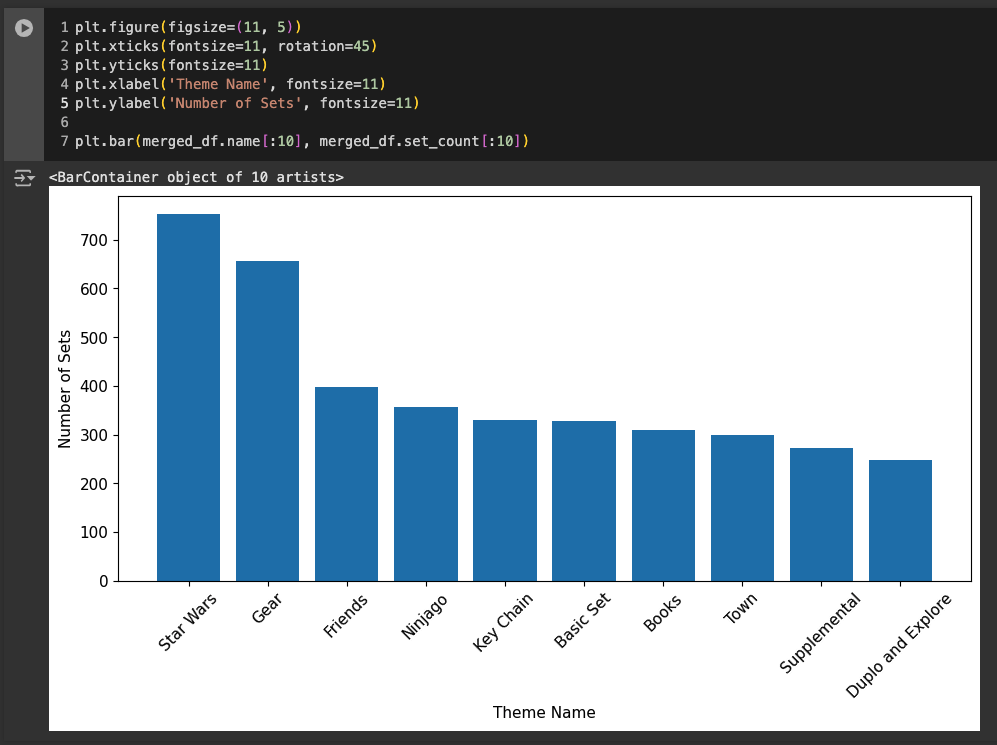997x745 pixels.
Task: Click the 'Number of Sets' string in code
Action: click(x=235, y=103)
